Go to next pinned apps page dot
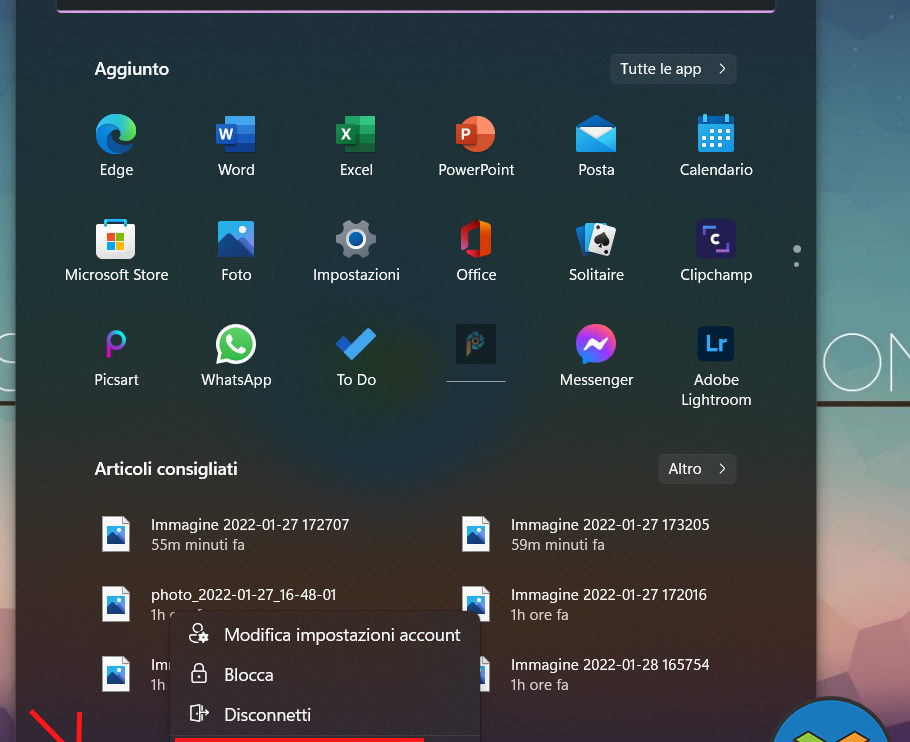910x742 pixels. pos(797,264)
